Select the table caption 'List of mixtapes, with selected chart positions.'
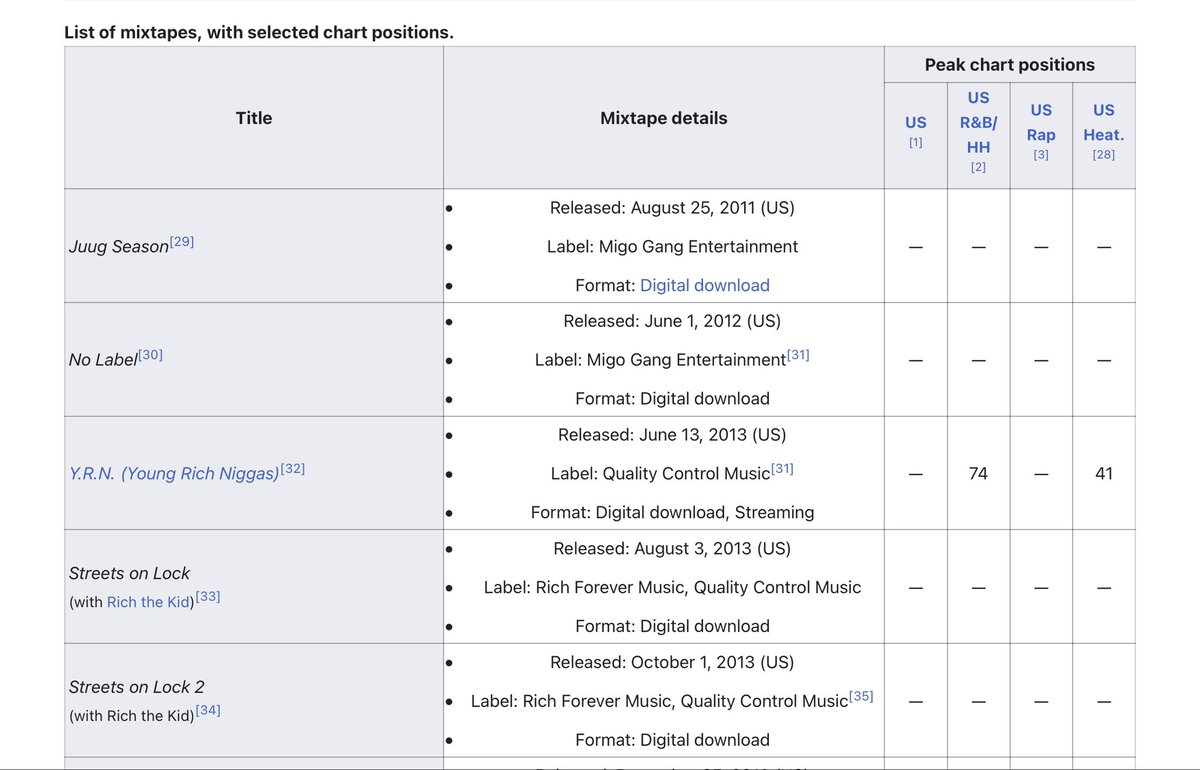This screenshot has height=770, width=1200. click(x=259, y=32)
